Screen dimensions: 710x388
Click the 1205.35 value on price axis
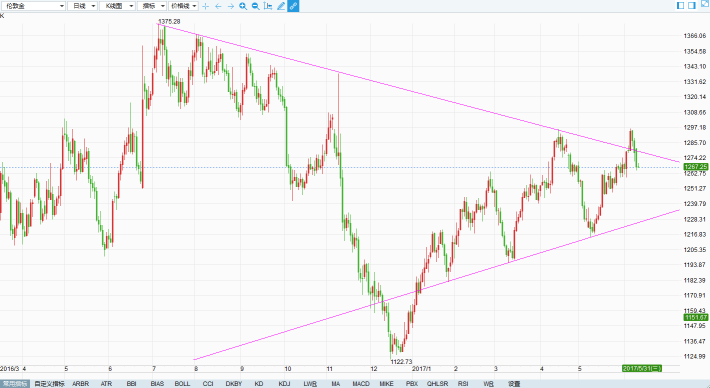(x=695, y=249)
